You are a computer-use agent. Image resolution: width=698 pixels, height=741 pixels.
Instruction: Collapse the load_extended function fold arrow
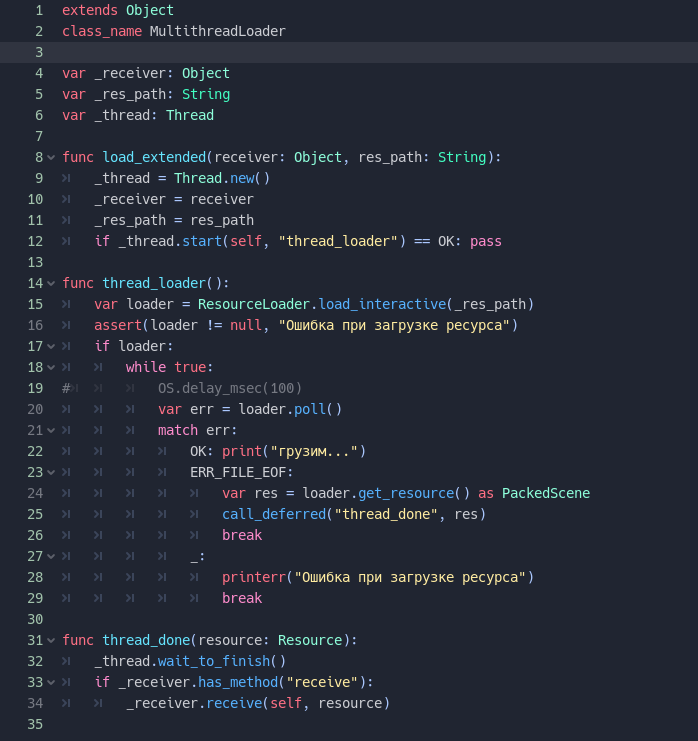pos(51,157)
